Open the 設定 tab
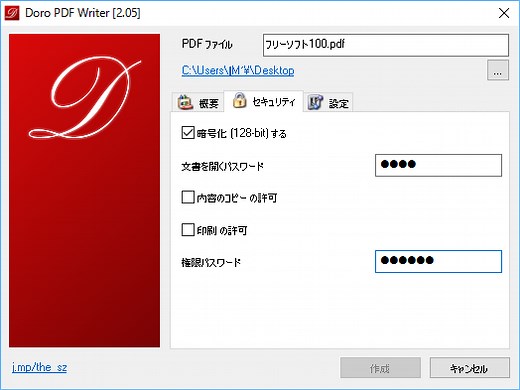This screenshot has width=520, height=390. (328, 102)
